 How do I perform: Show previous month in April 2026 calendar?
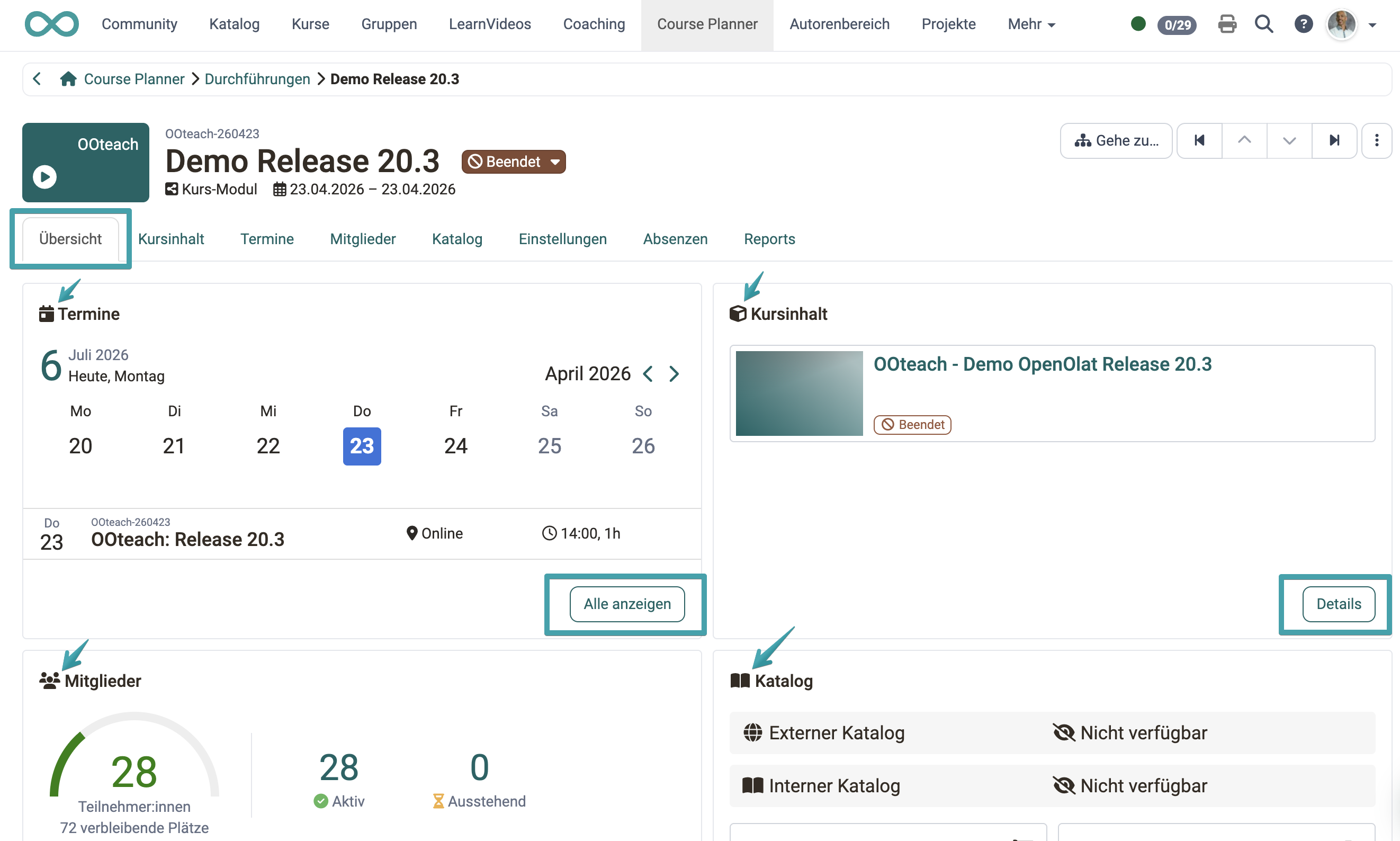(x=648, y=374)
